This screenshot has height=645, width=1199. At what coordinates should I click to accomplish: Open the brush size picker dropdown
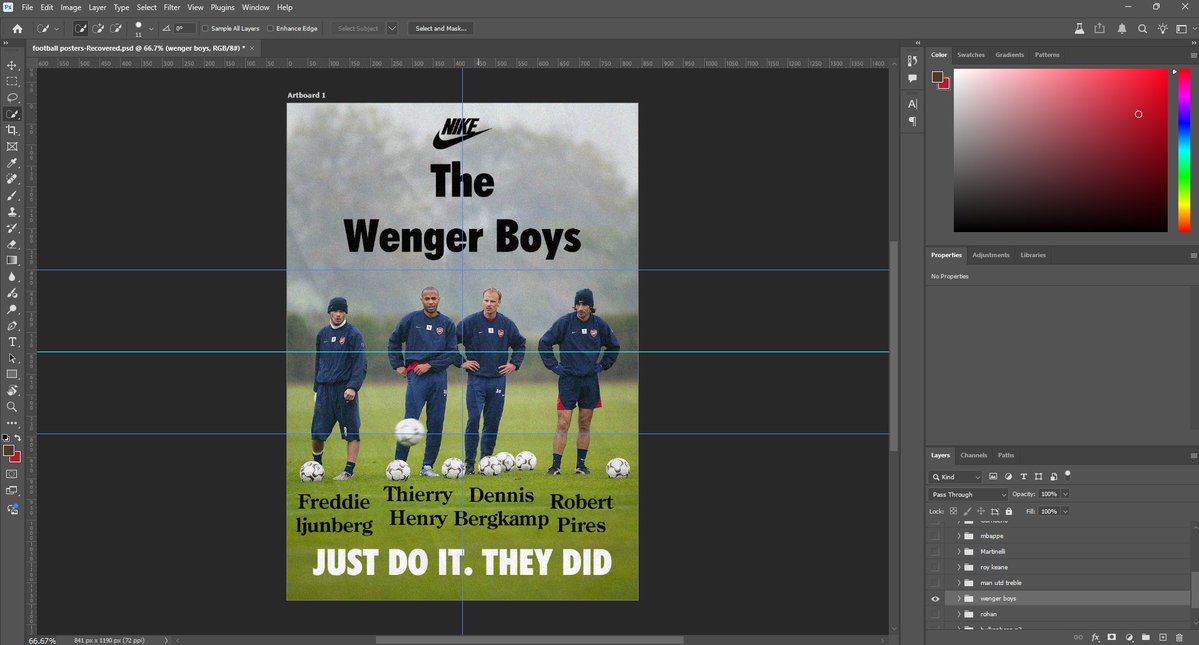click(151, 28)
